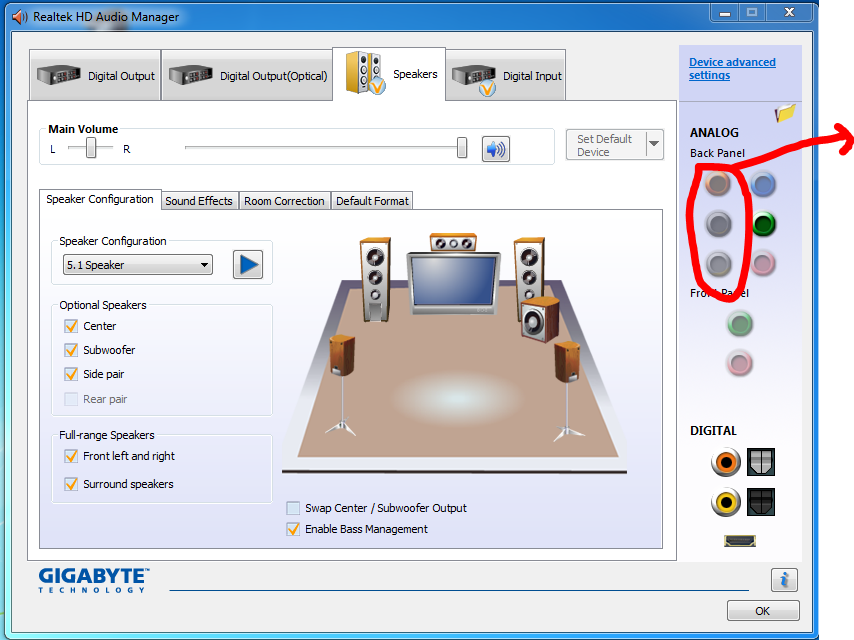Select the blue back panel jack
The height and width of the screenshot is (640, 854).
[x=762, y=185]
